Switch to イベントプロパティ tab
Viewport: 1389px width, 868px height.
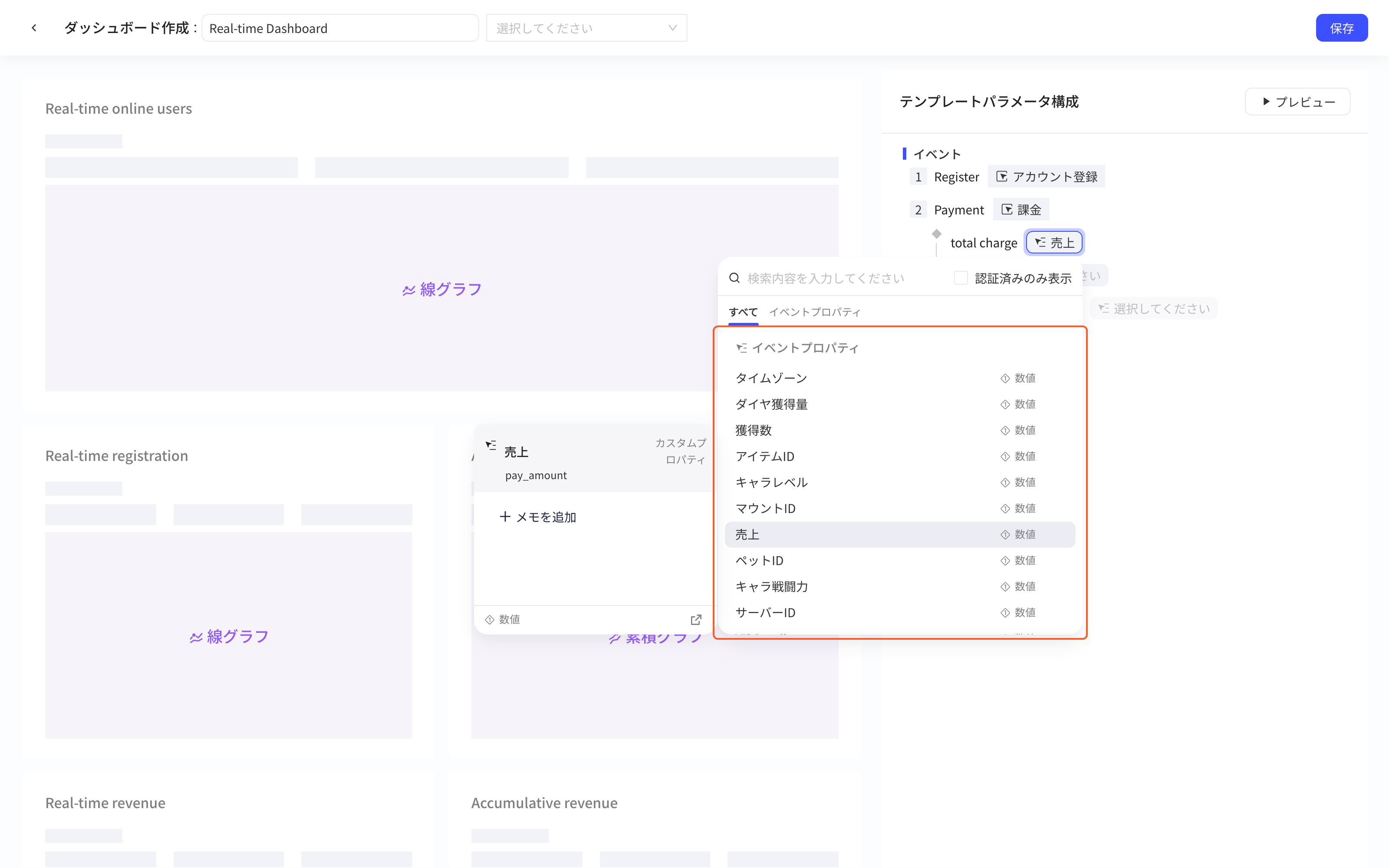pos(814,312)
